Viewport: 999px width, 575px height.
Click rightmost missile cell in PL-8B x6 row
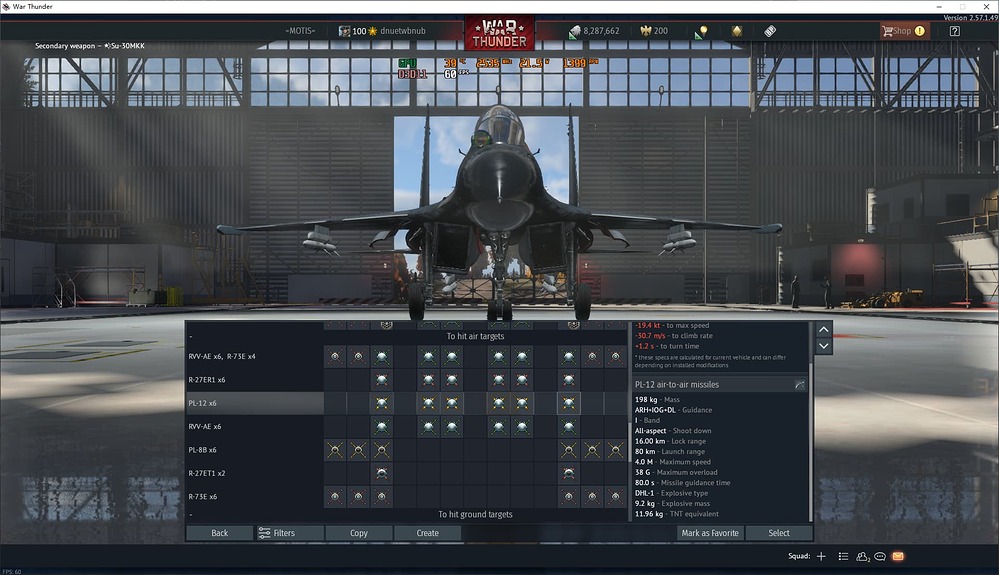point(615,450)
